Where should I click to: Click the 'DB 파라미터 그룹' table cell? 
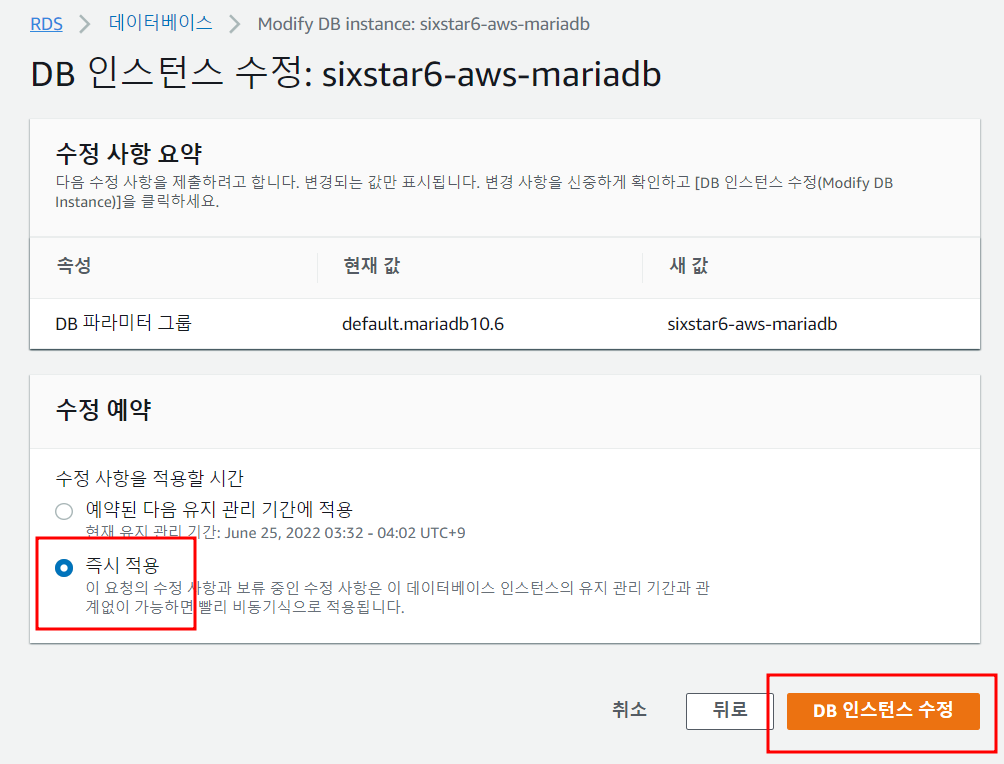click(x=123, y=323)
